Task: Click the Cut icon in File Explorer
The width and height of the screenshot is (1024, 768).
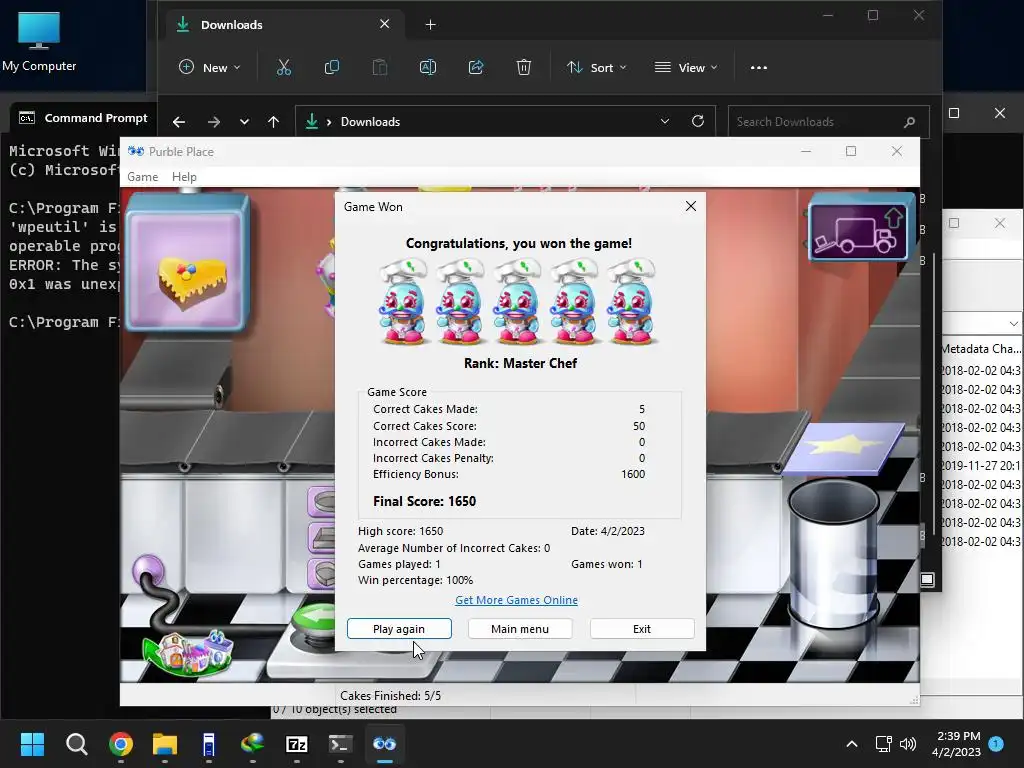Action: [283, 67]
